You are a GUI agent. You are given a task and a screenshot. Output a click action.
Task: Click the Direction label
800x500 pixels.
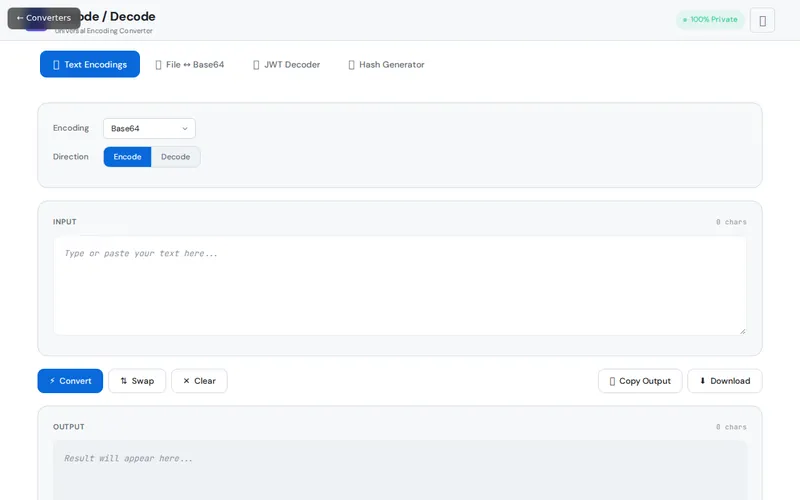point(70,157)
